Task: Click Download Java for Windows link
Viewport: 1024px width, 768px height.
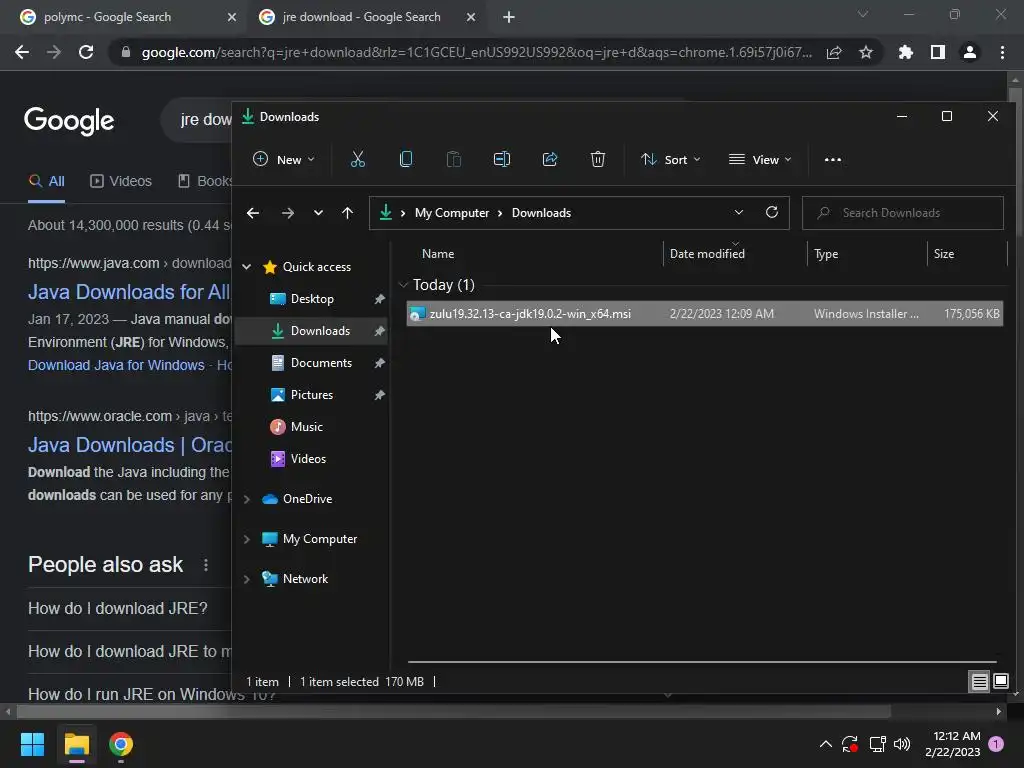Action: pos(116,365)
